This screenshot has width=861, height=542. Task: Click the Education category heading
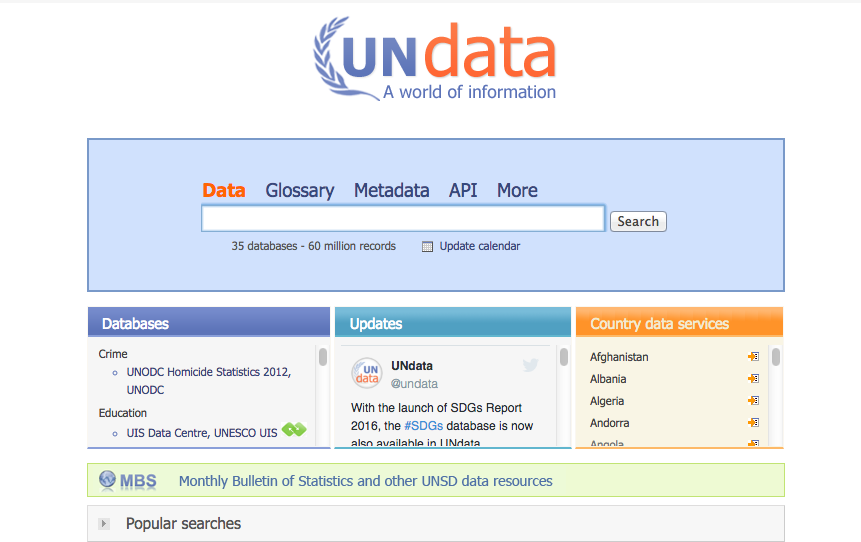122,413
